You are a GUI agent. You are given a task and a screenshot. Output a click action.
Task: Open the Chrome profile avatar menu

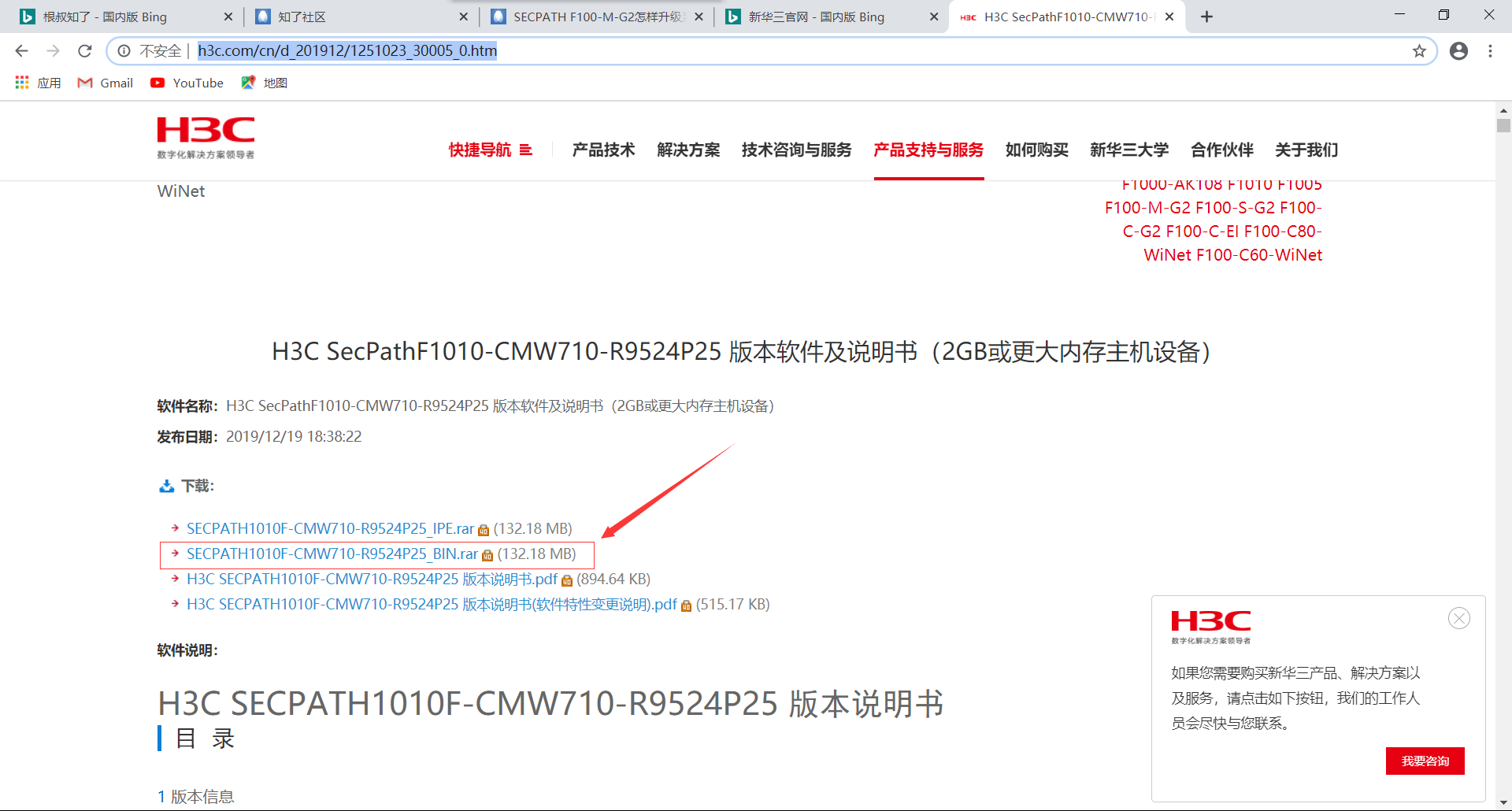1458,51
